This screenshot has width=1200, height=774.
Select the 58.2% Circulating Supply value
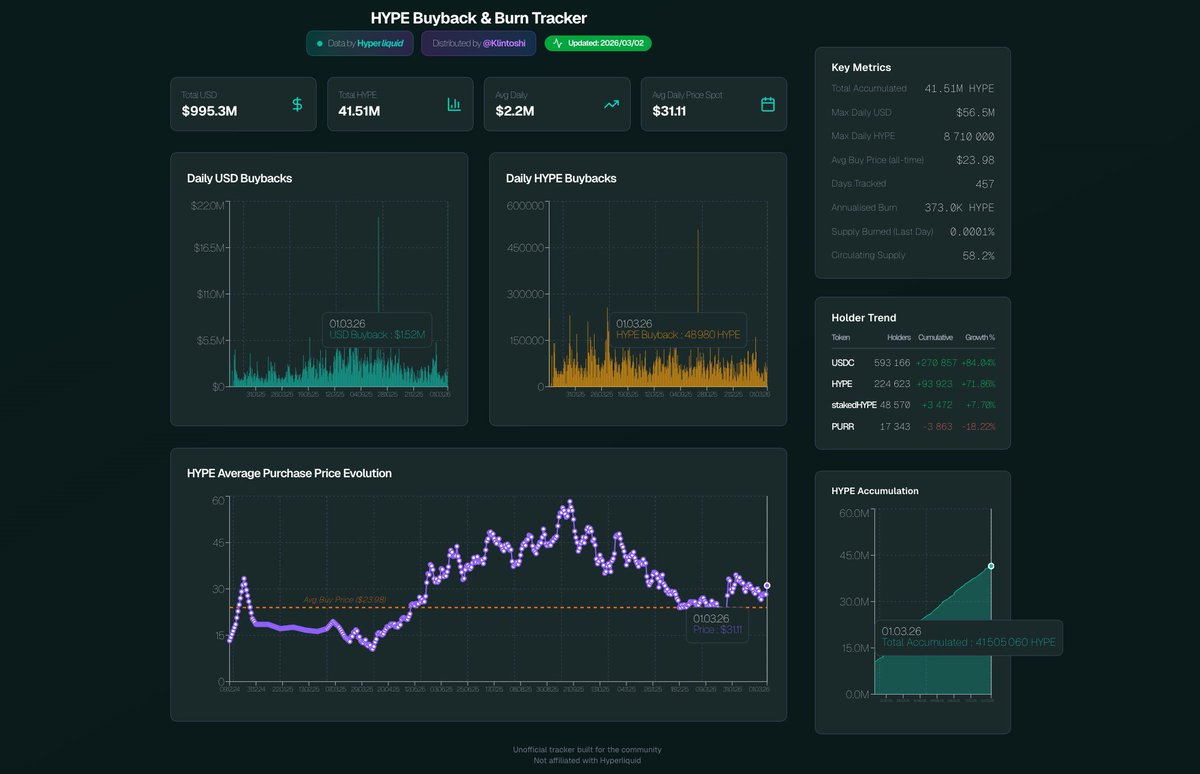[979, 255]
